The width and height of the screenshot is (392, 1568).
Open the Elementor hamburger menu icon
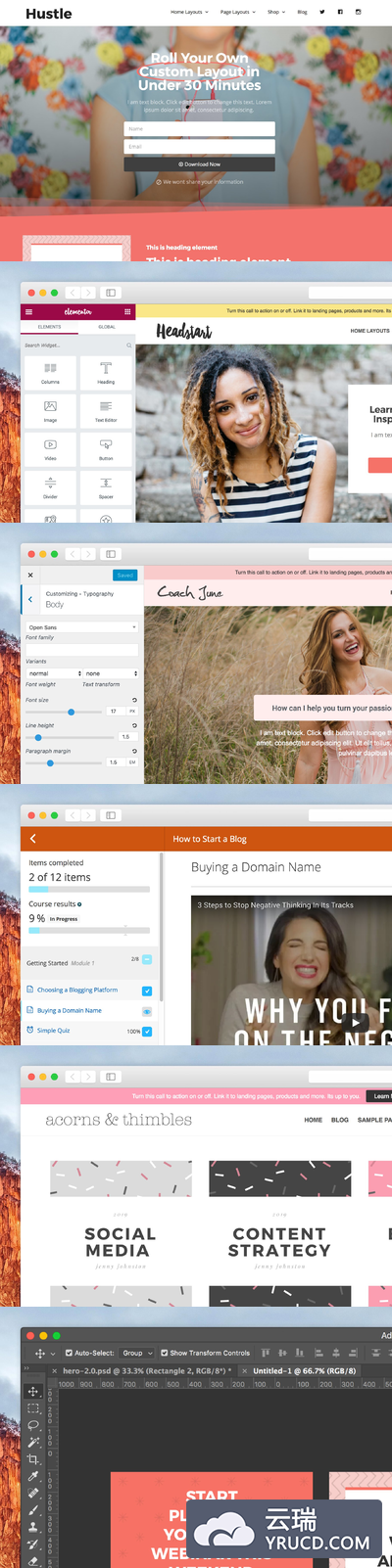28,311
